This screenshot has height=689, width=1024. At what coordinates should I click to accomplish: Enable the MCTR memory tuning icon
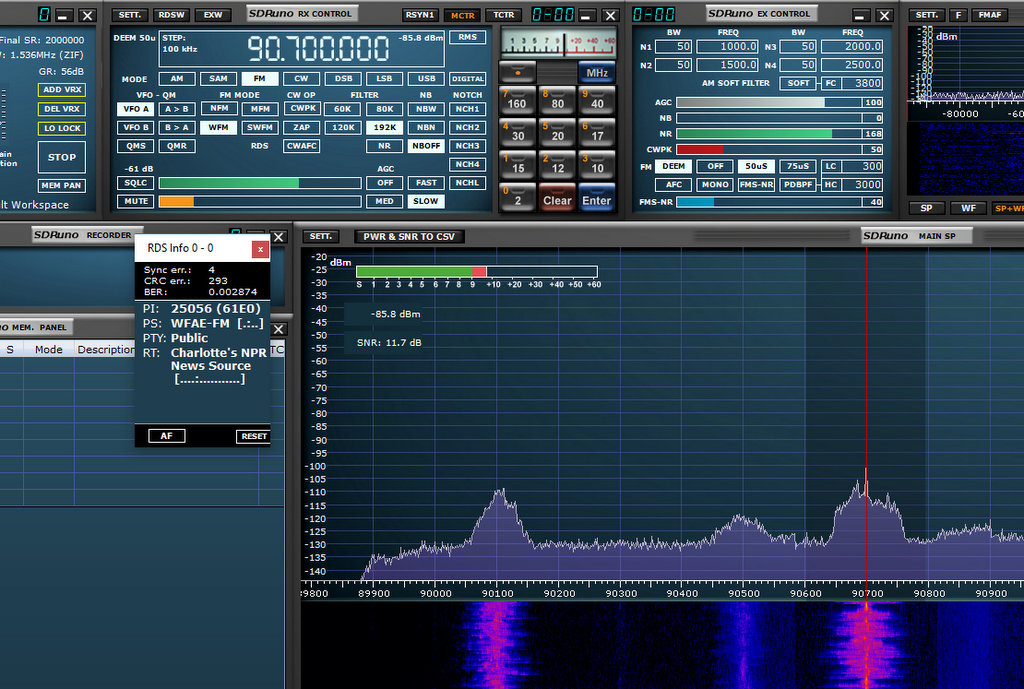click(x=462, y=14)
